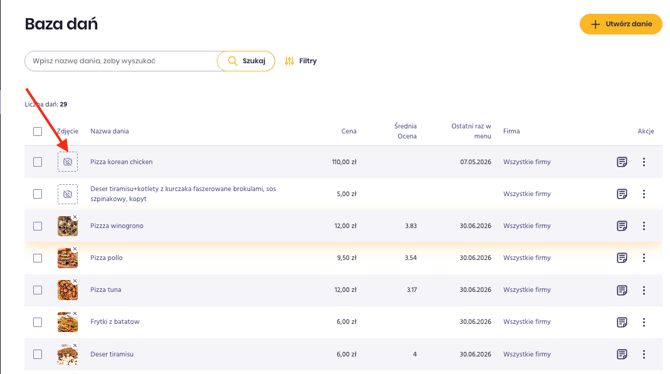Viewport: 670px width, 374px height.
Task: Select the dish name Pizza korean chicken
Action: pyautogui.click(x=121, y=162)
